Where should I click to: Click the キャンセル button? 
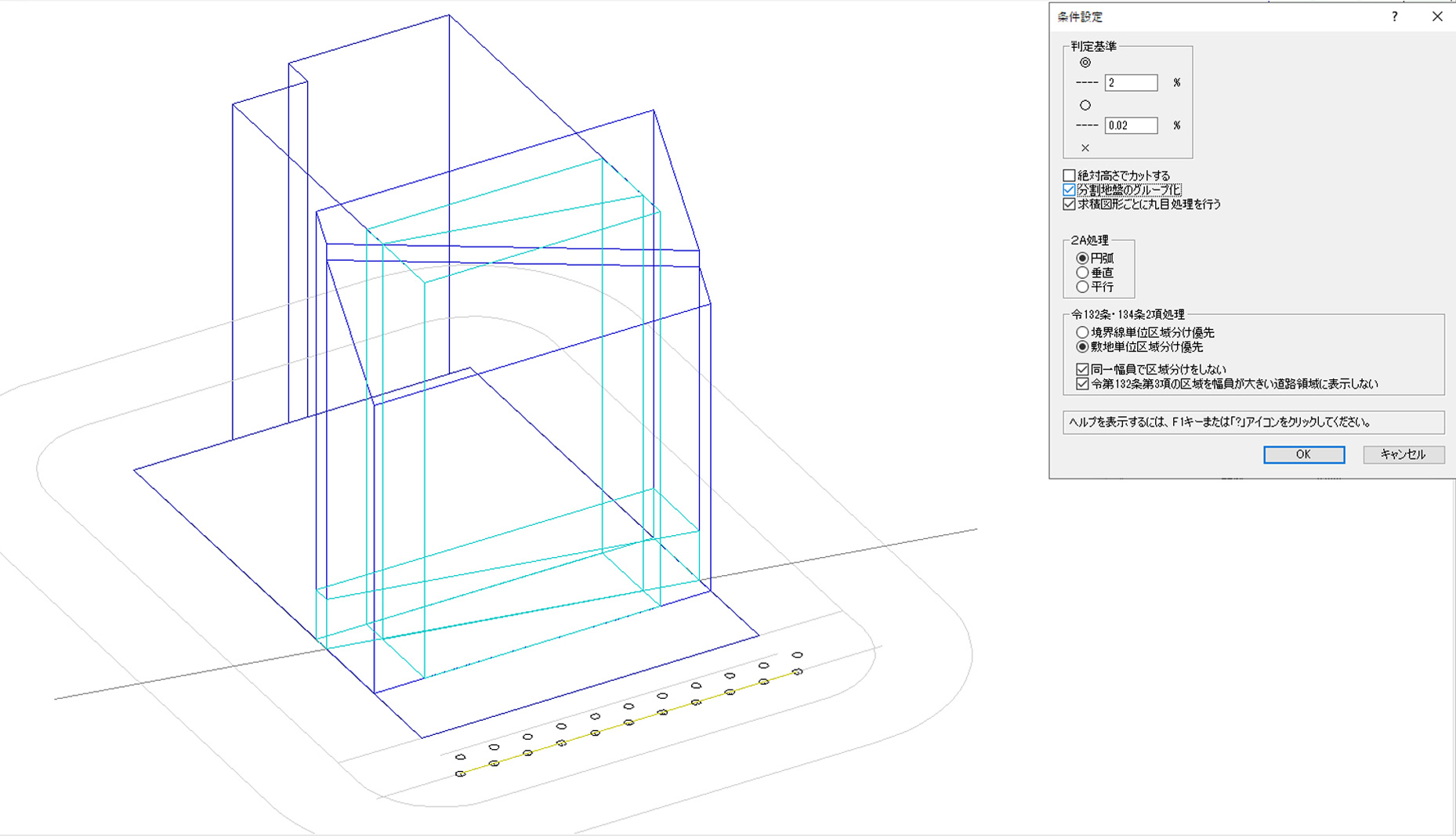tap(1403, 454)
